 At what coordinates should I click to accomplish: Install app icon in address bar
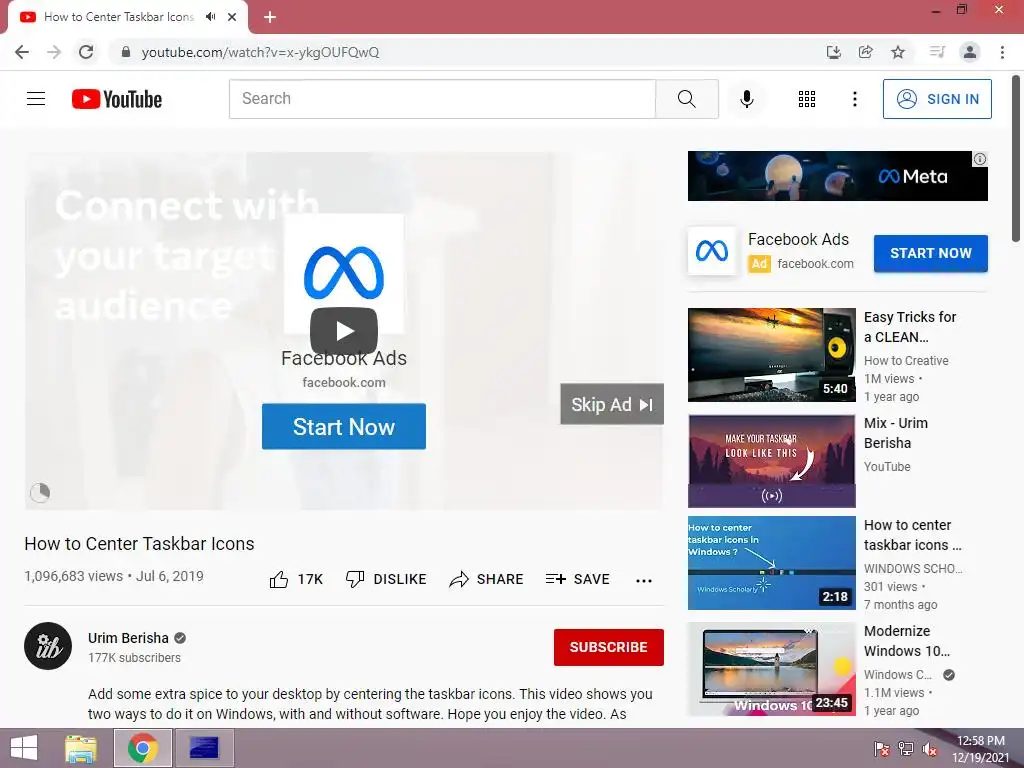(x=833, y=52)
